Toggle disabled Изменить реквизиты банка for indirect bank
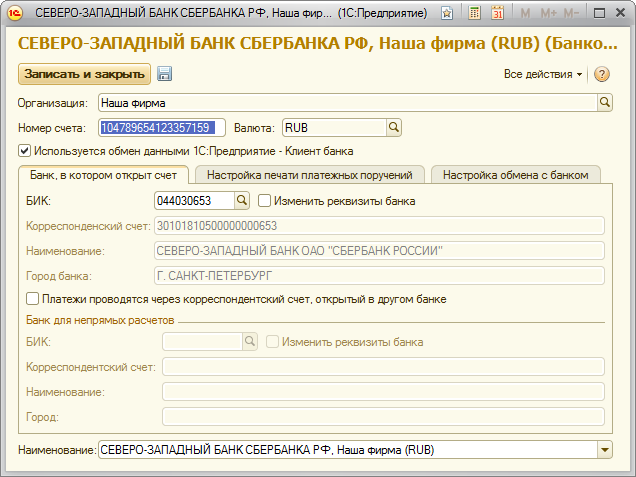The height and width of the screenshot is (477, 636). [x=272, y=342]
